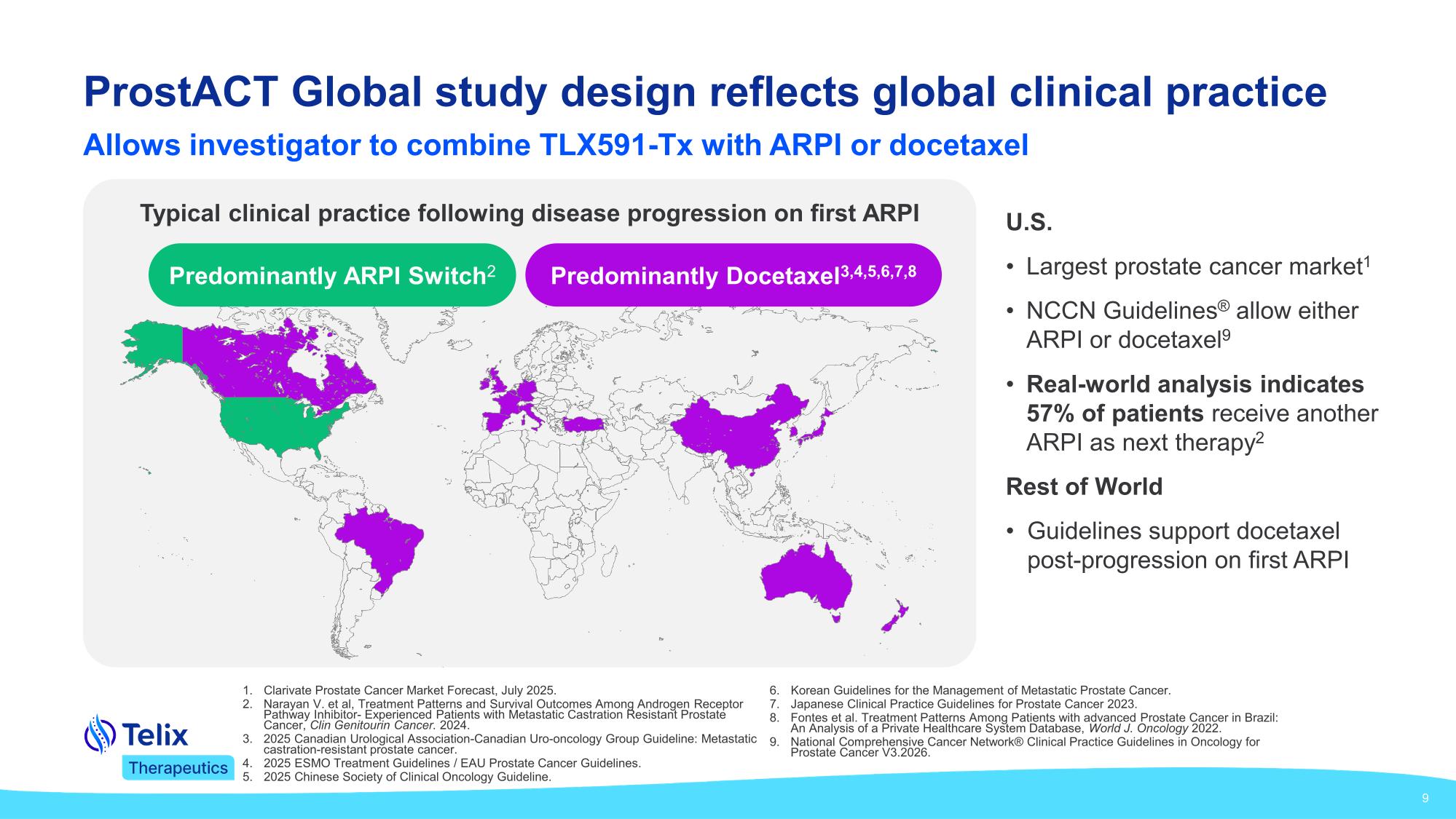Click purple Brazil on the map
The height and width of the screenshot is (819, 1456).
(x=382, y=542)
